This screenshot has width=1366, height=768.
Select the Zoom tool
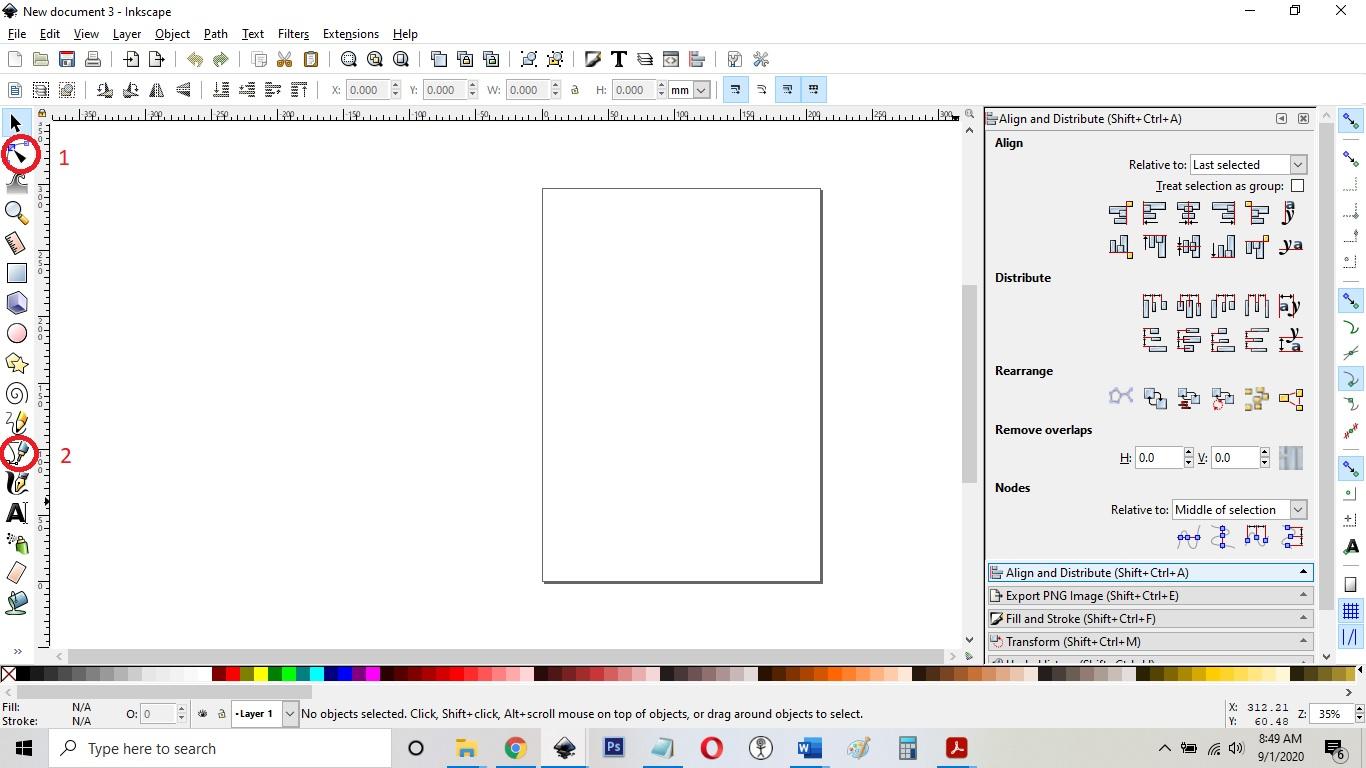(x=16, y=212)
